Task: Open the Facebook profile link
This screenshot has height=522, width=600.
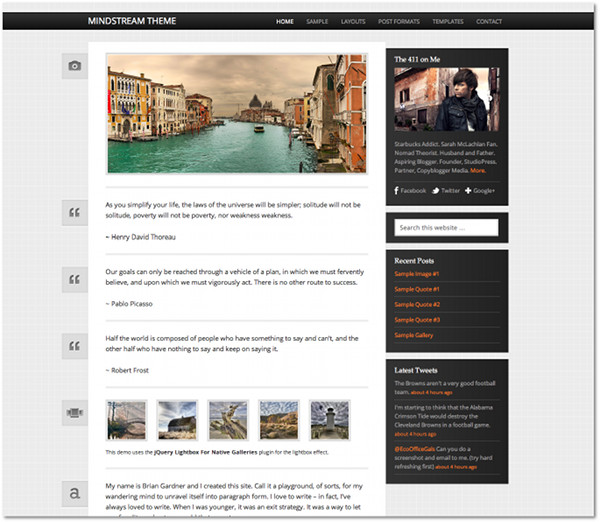Action: tap(410, 191)
